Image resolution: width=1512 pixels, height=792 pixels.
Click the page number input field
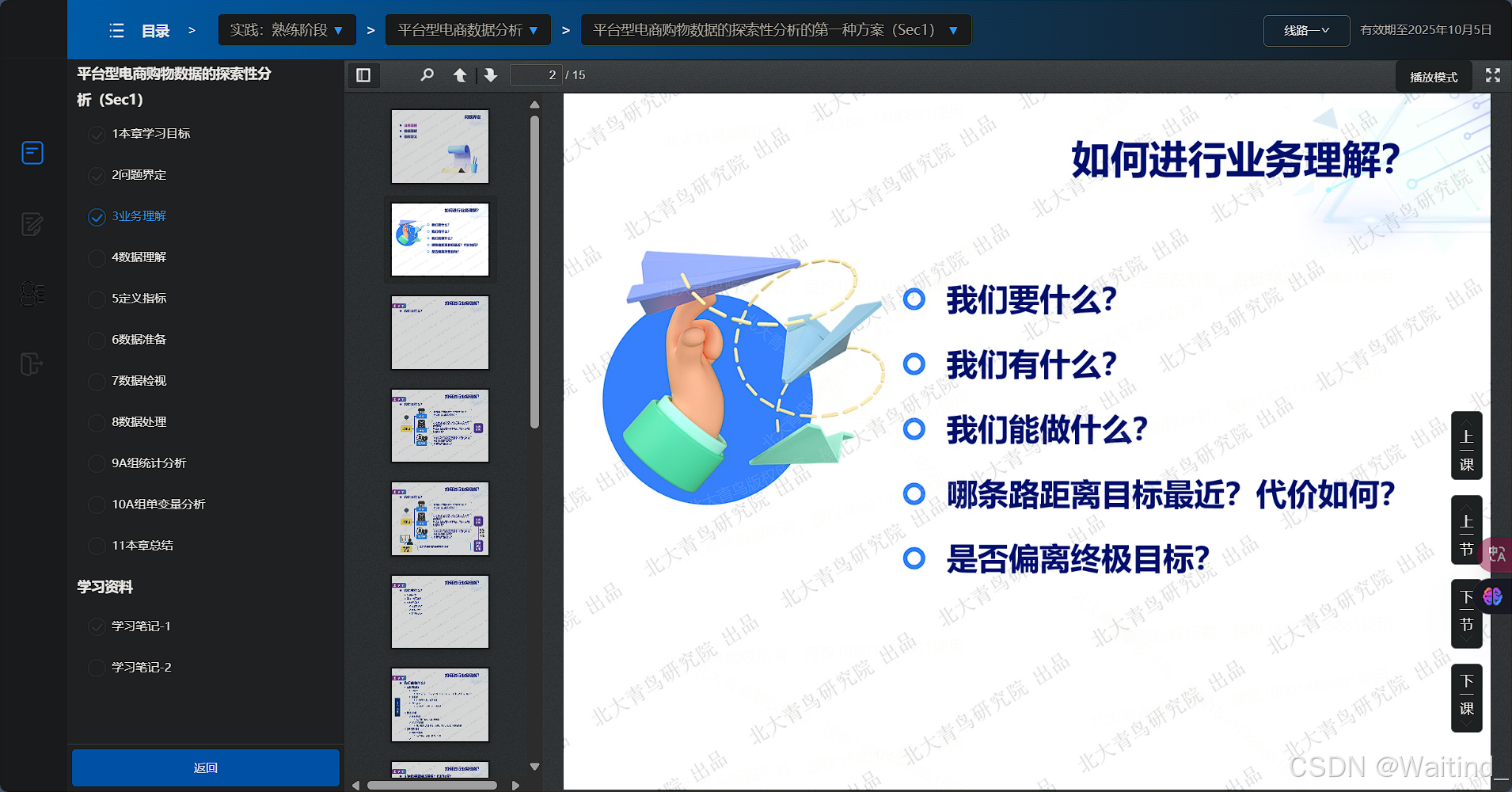point(536,75)
